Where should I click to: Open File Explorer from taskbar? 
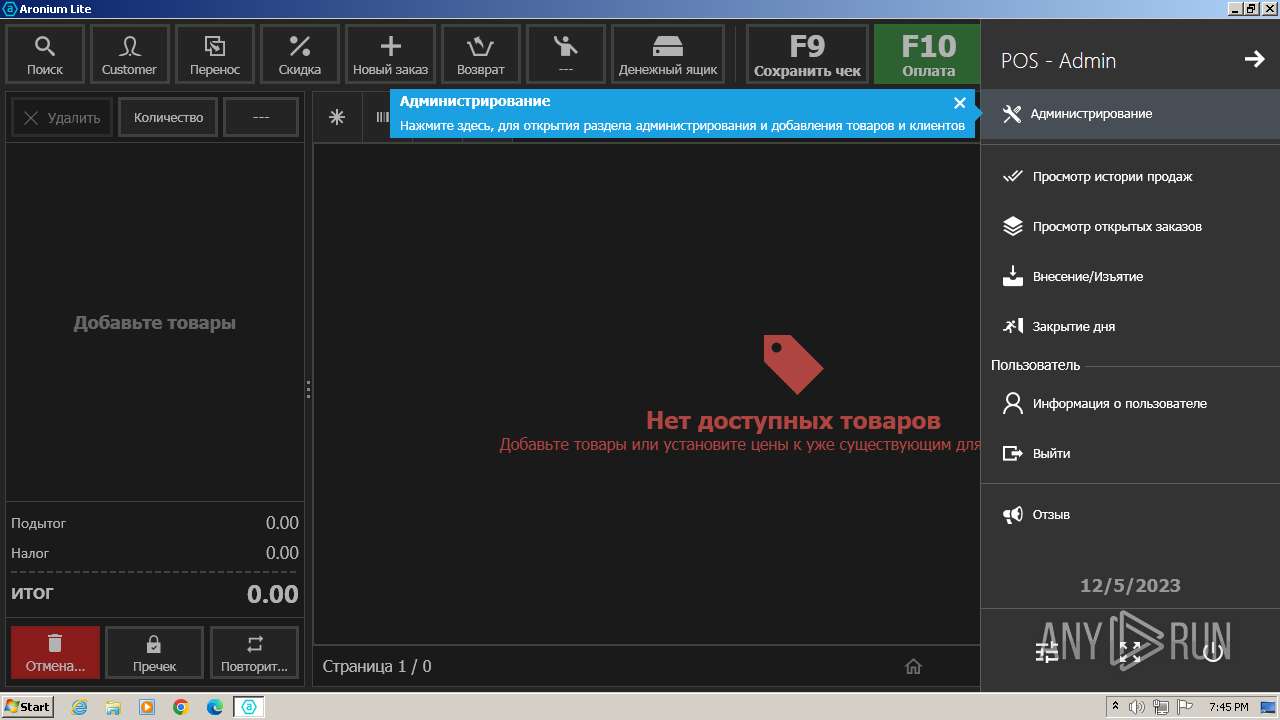pyautogui.click(x=113, y=707)
